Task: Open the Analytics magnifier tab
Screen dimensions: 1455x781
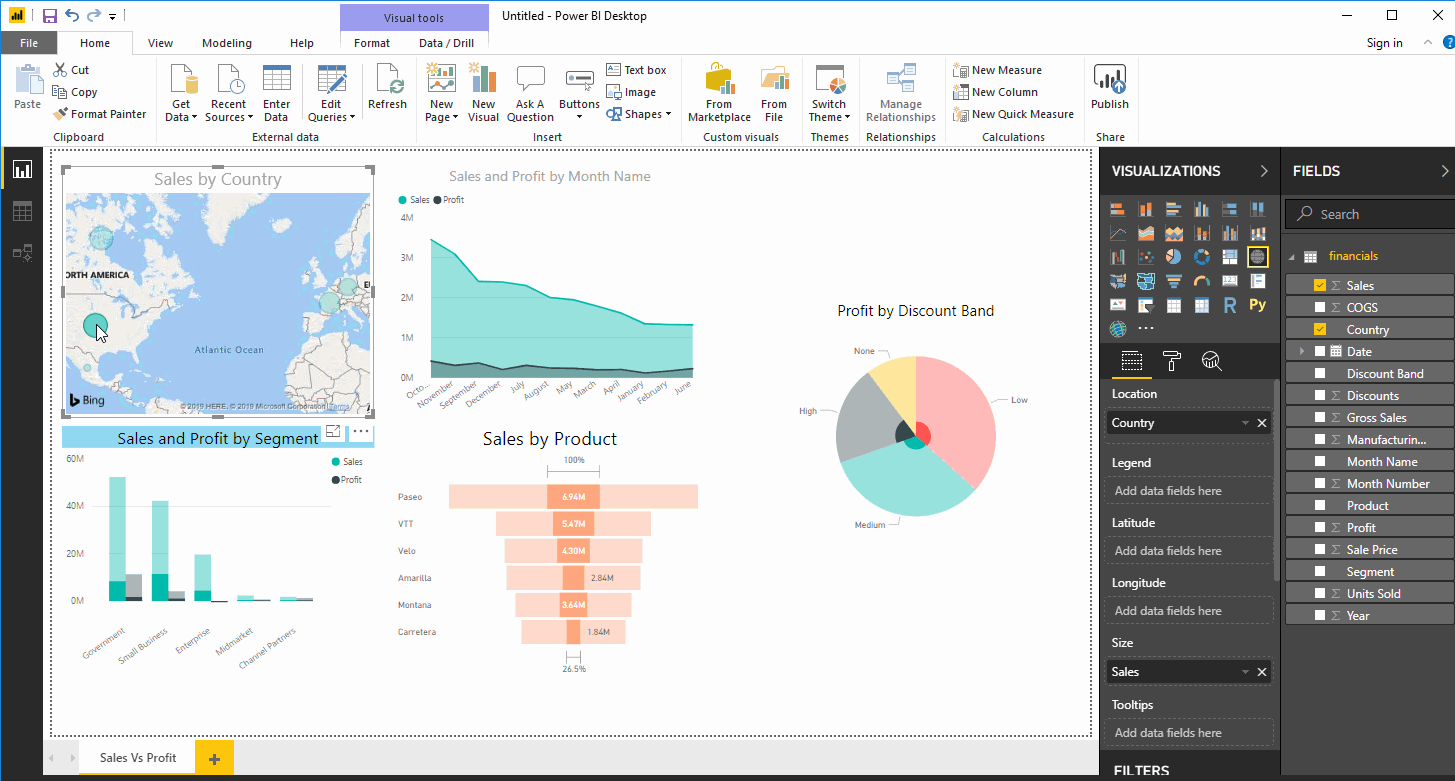Action: click(x=1211, y=361)
